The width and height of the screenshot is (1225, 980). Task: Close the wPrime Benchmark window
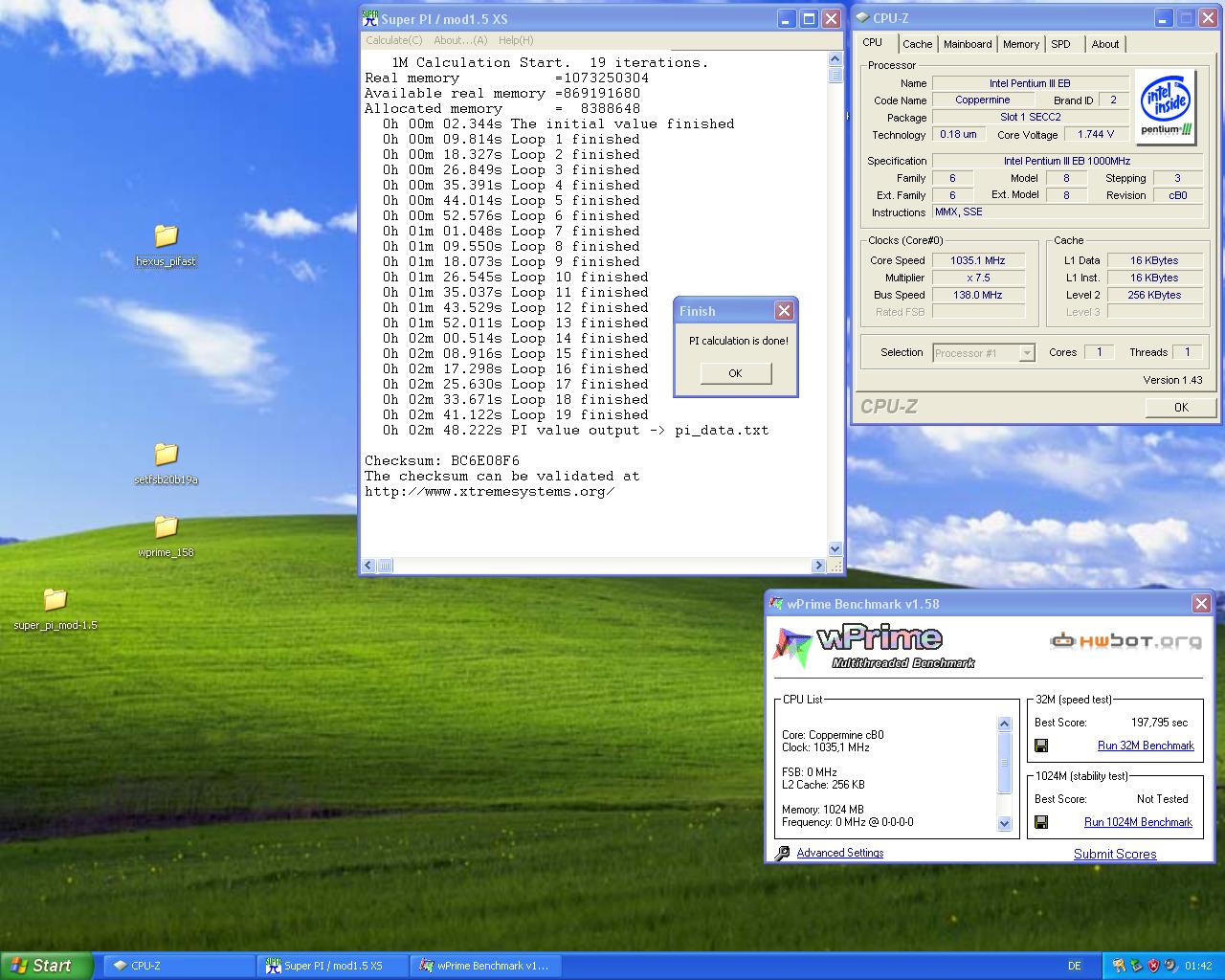point(1201,604)
